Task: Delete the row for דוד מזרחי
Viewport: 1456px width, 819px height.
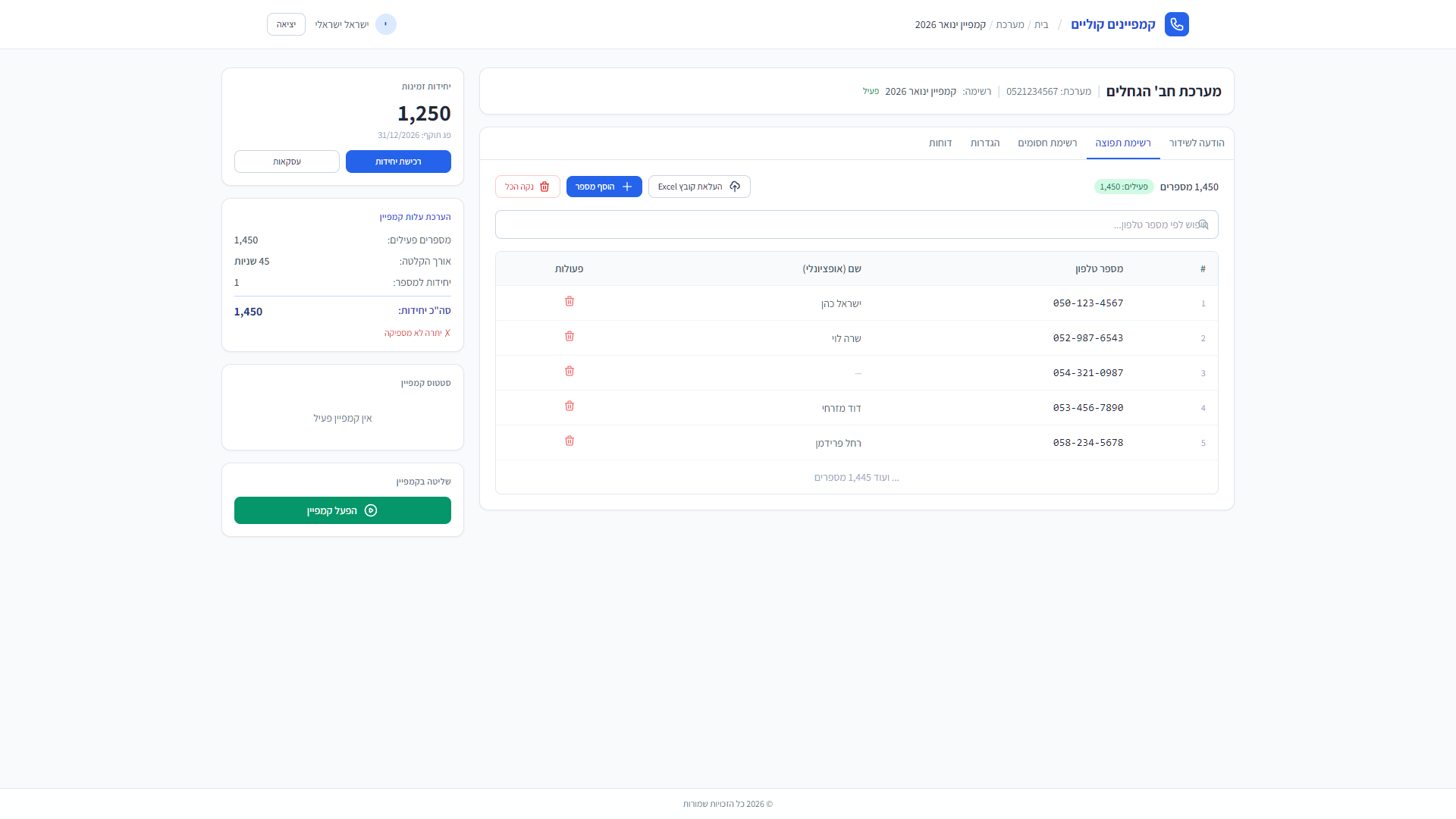Action: click(570, 406)
